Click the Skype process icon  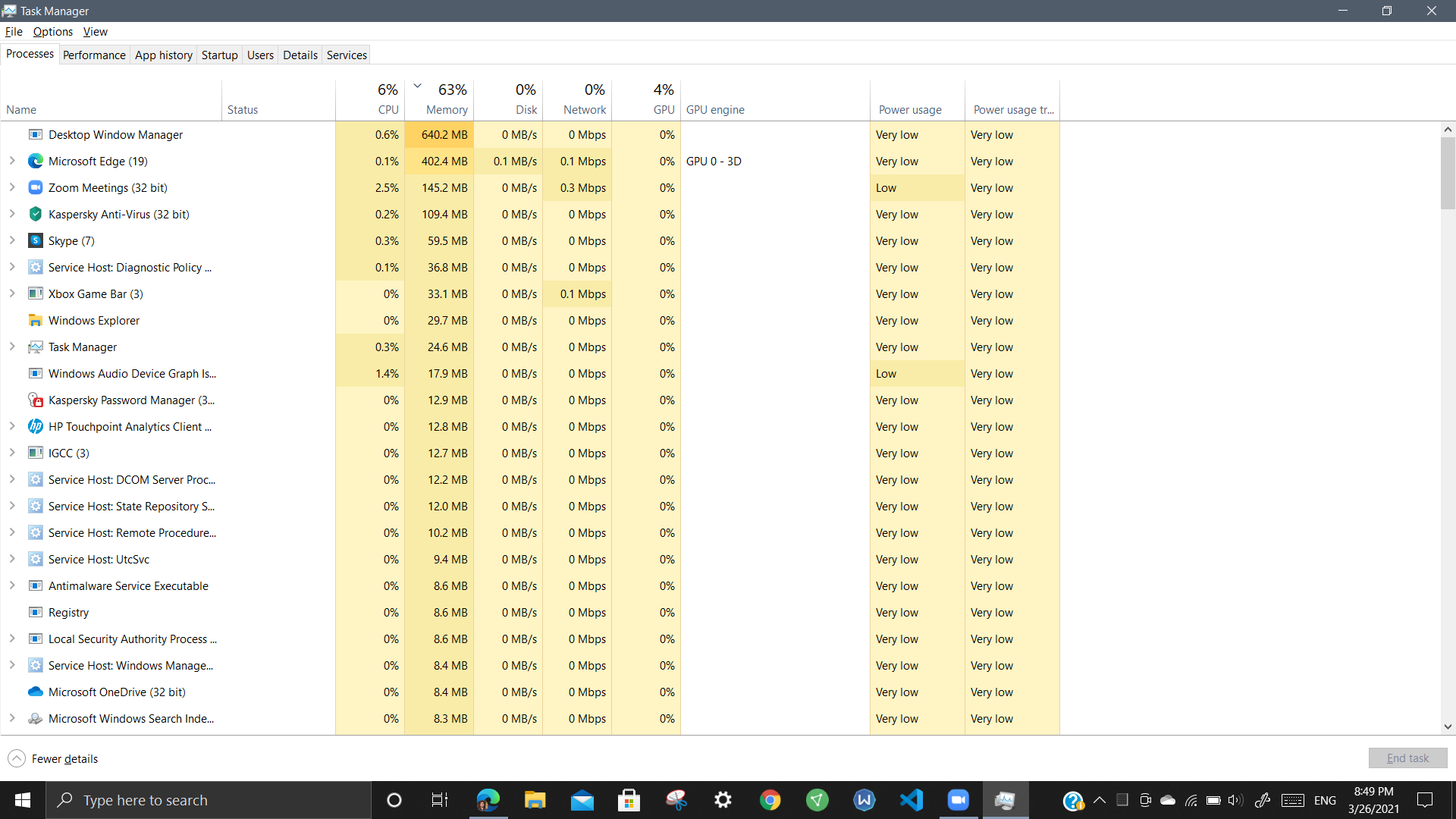pos(35,240)
